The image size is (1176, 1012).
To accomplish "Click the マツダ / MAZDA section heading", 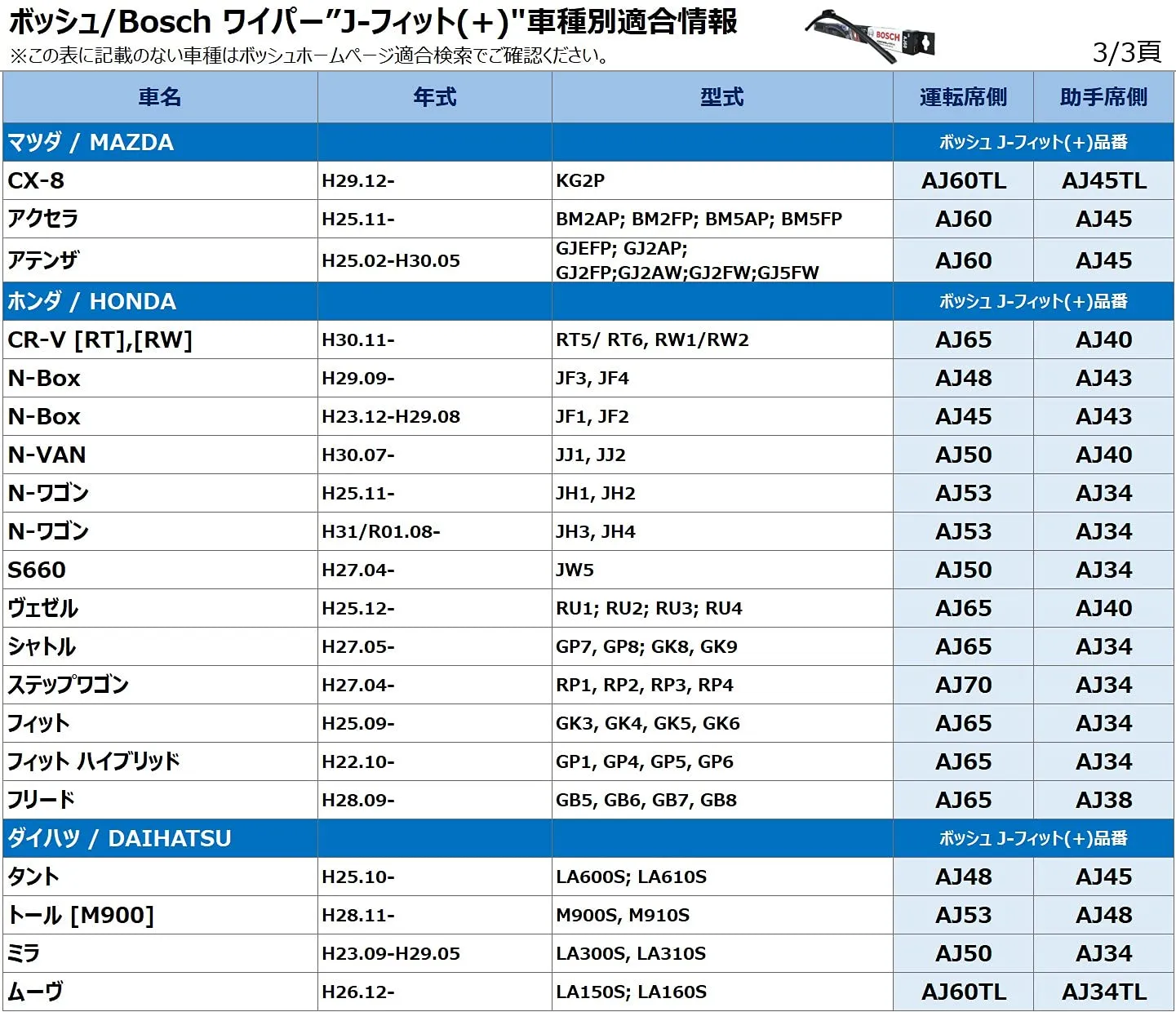I will [x=91, y=142].
